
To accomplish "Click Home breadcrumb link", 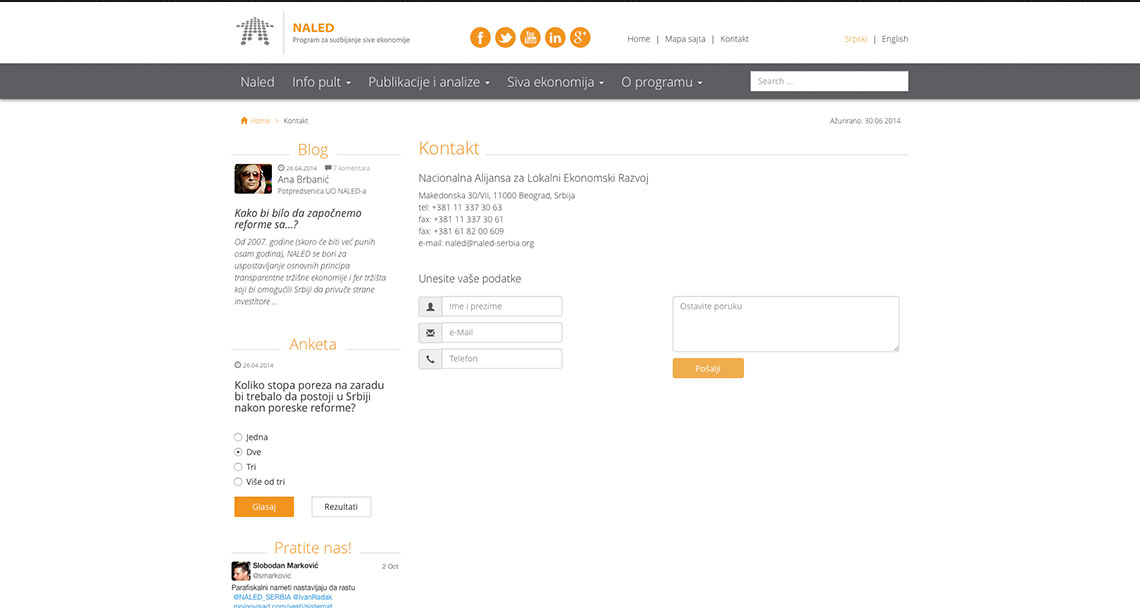I will coord(260,121).
